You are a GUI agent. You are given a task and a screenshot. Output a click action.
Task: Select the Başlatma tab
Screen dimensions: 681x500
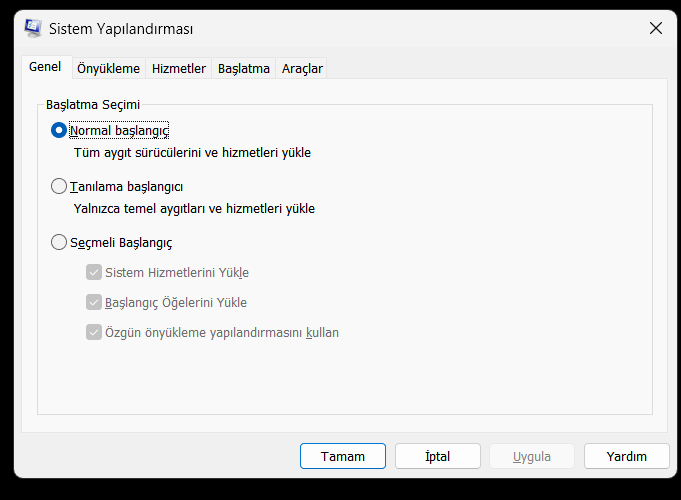pyautogui.click(x=244, y=68)
